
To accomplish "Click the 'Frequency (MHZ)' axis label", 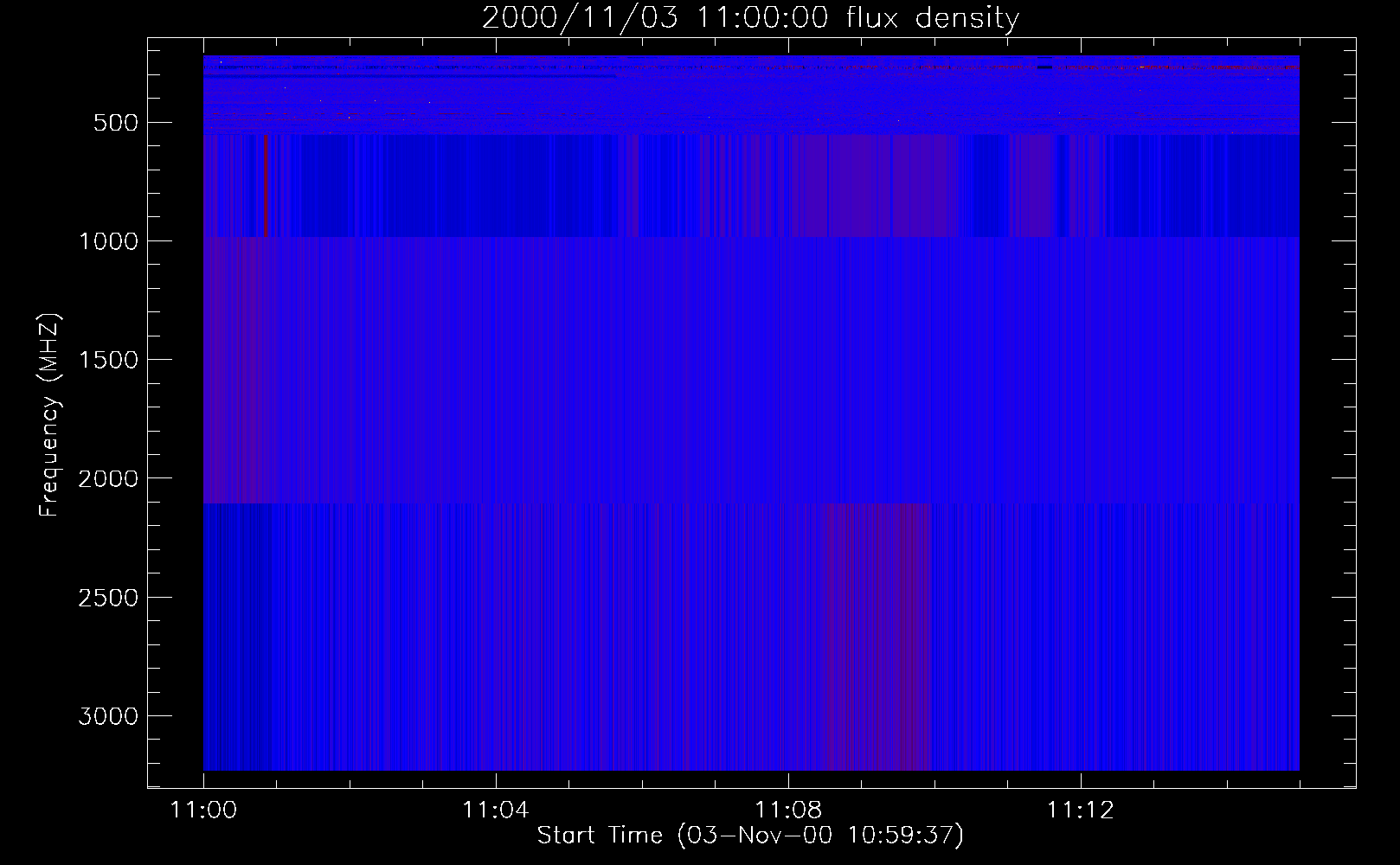I will click(x=50, y=414).
